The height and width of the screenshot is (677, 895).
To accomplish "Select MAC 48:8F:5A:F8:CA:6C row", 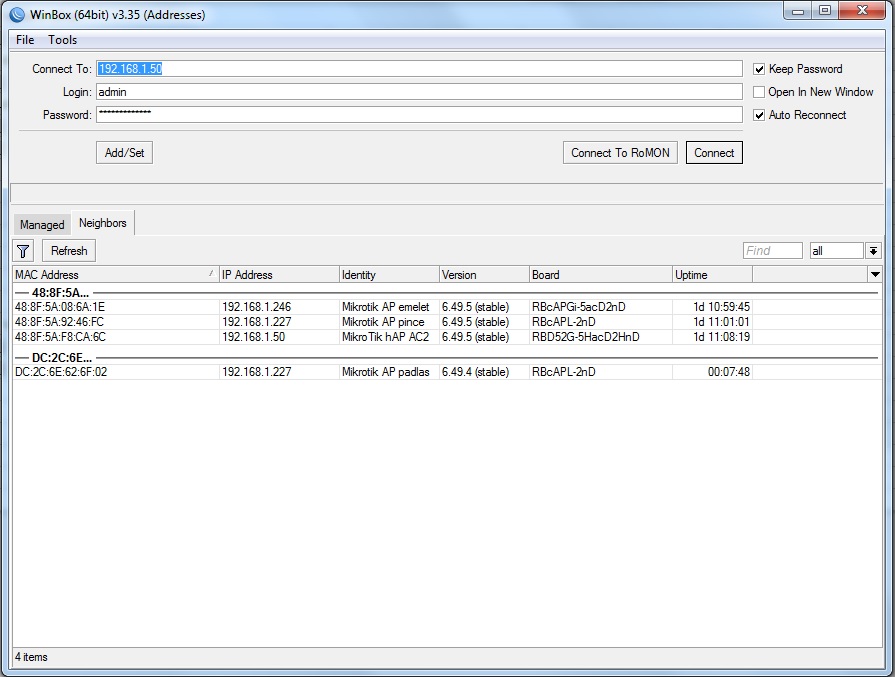I will click(448, 337).
